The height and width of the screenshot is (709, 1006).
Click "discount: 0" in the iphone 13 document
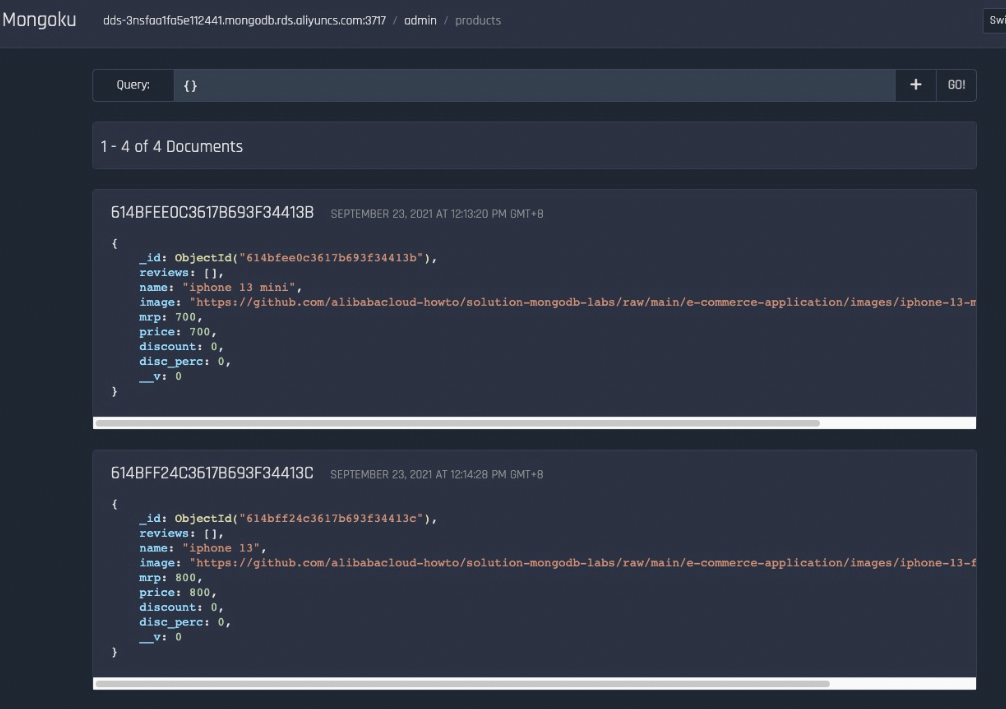[181, 607]
